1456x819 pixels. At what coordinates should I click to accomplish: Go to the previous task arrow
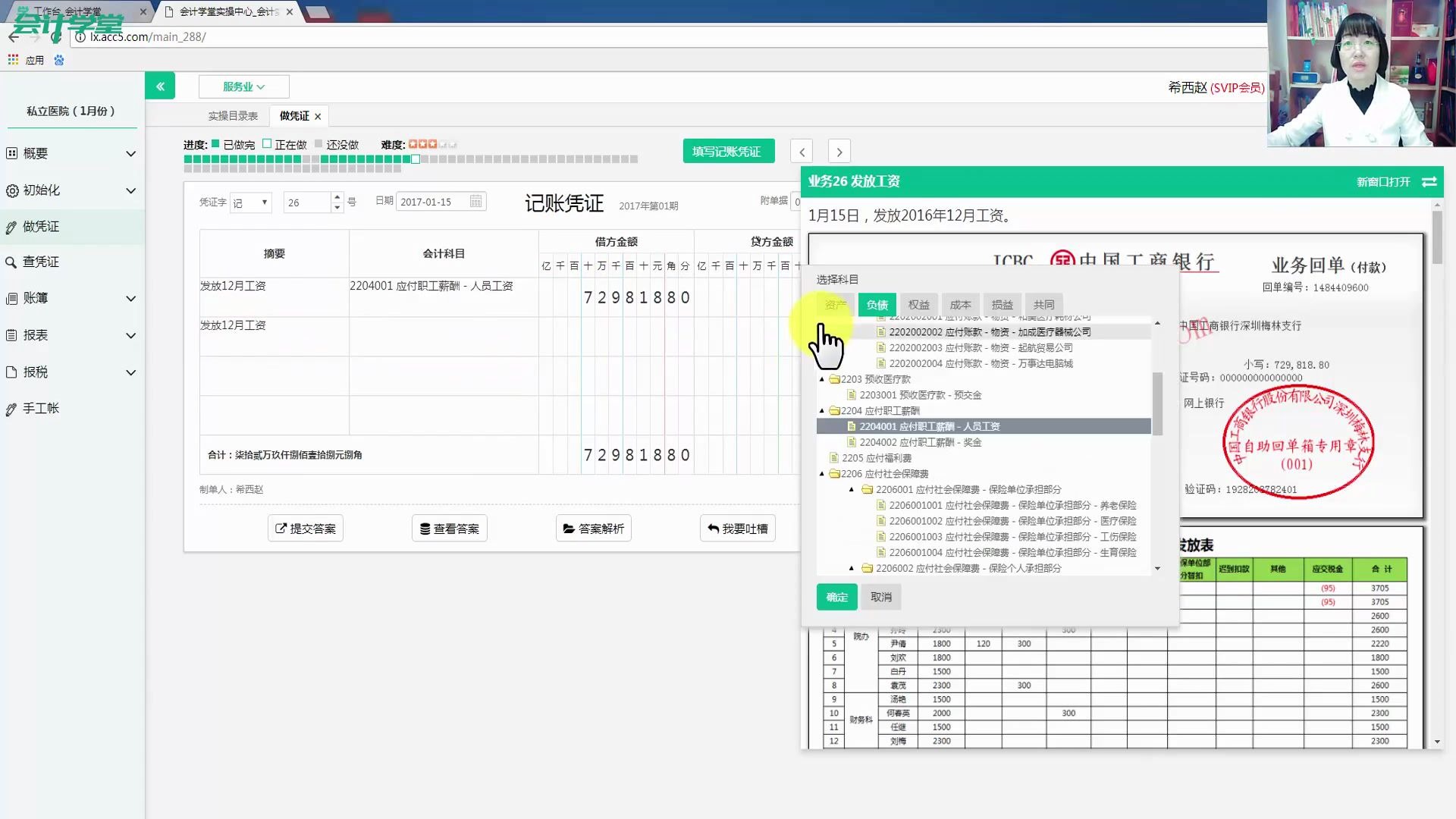coord(802,152)
